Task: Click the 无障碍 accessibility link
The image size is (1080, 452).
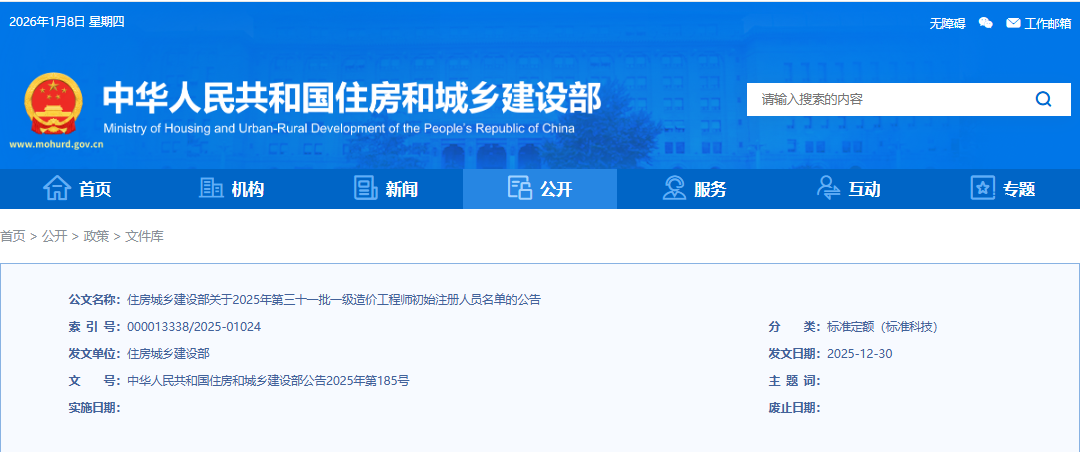Action: [947, 23]
